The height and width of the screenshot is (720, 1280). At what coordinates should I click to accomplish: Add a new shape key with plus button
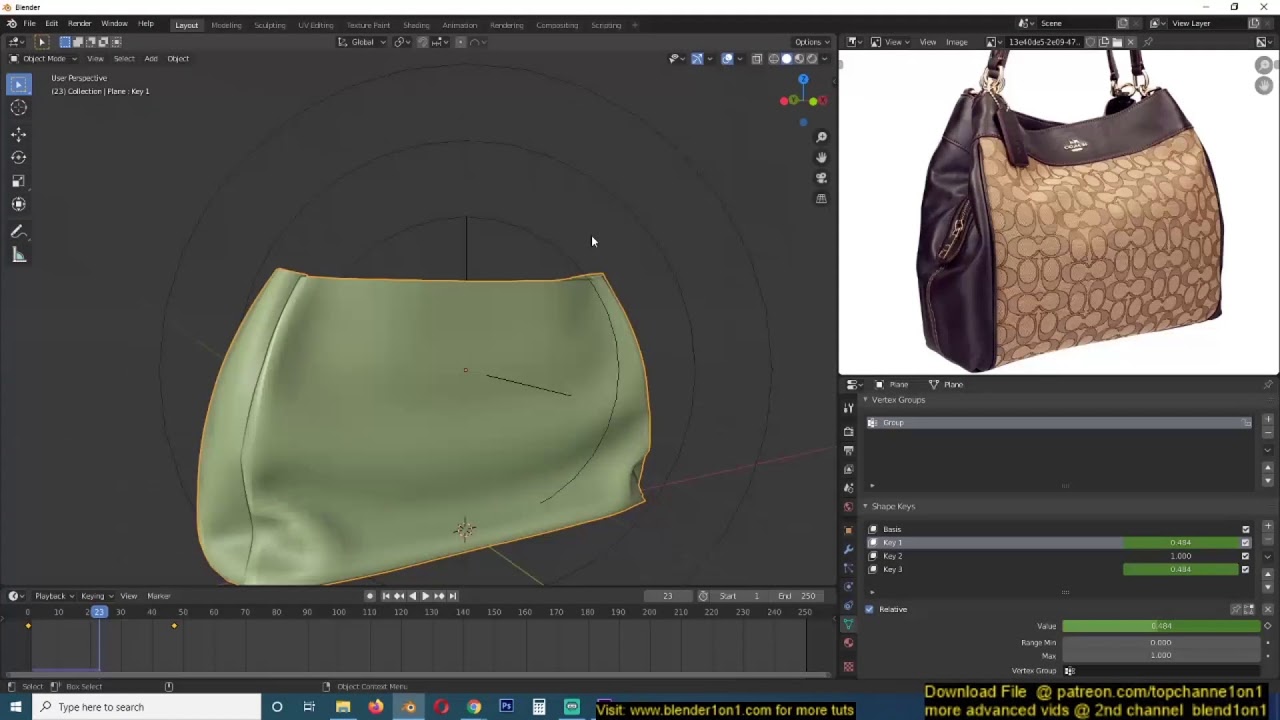1268,527
